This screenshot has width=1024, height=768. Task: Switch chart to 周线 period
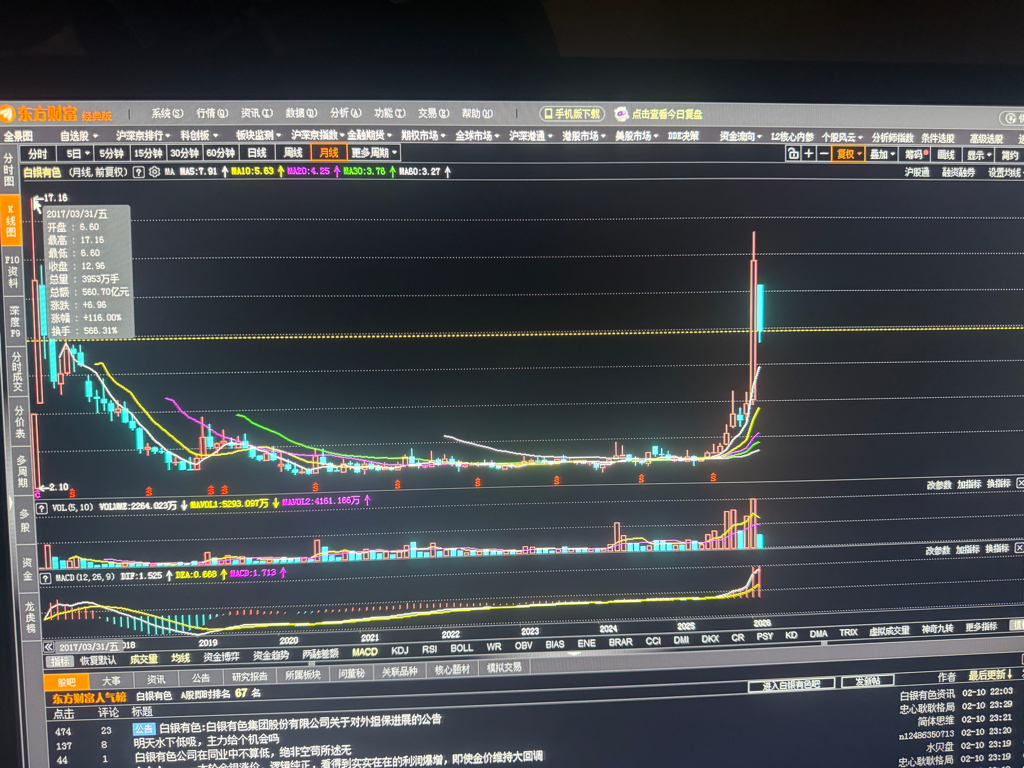pyautogui.click(x=293, y=153)
